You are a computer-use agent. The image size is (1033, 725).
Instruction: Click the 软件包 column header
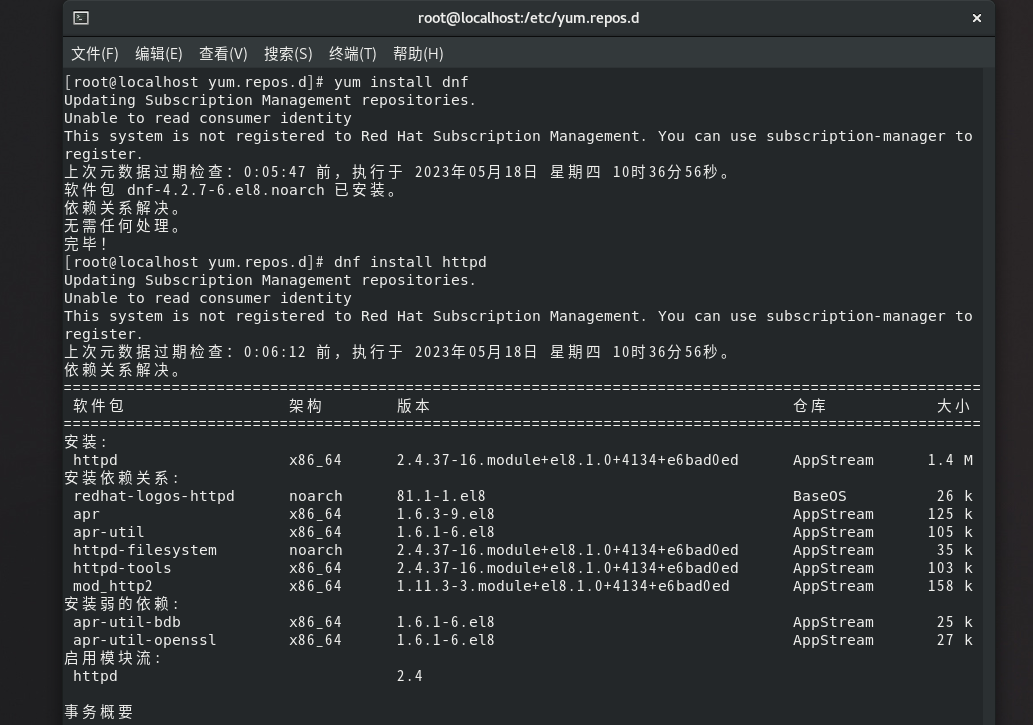coord(97,406)
